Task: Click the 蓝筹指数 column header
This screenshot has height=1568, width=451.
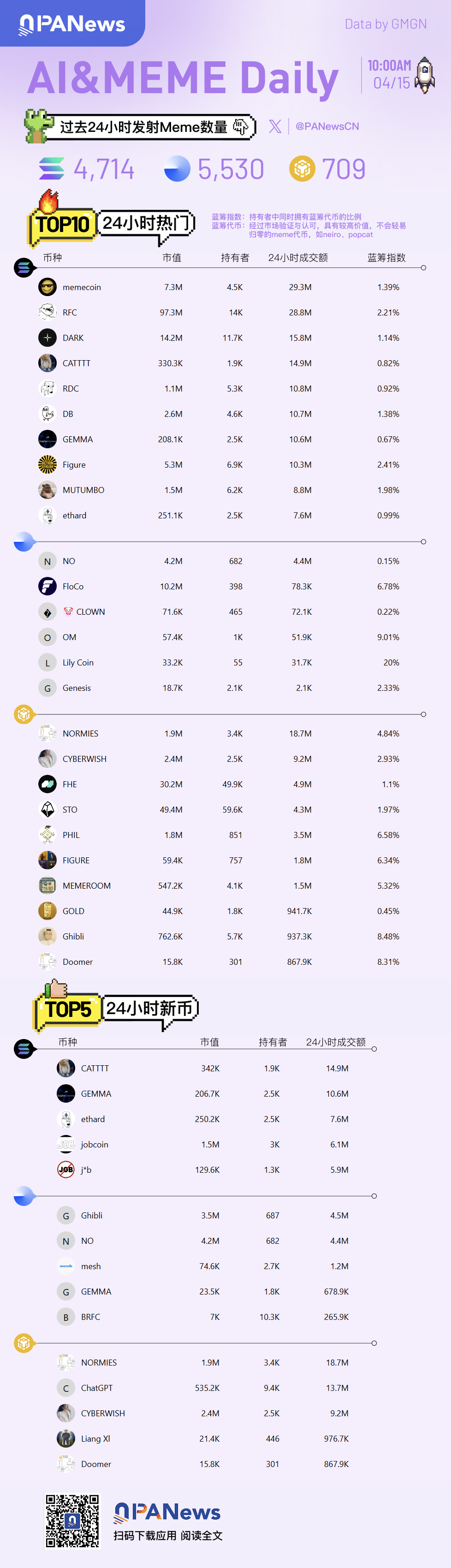Action: coord(386,257)
